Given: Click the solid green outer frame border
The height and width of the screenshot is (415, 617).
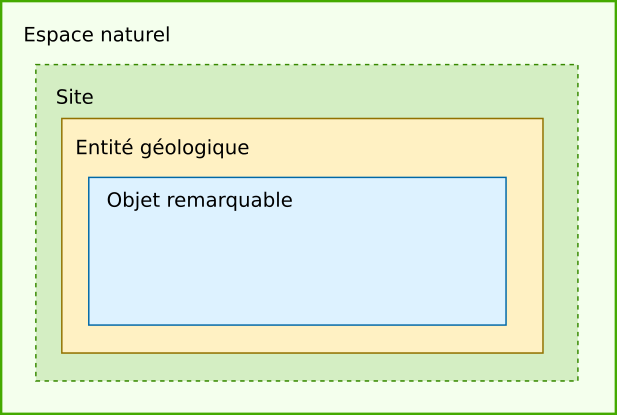Looking at the screenshot, I should point(308,1).
